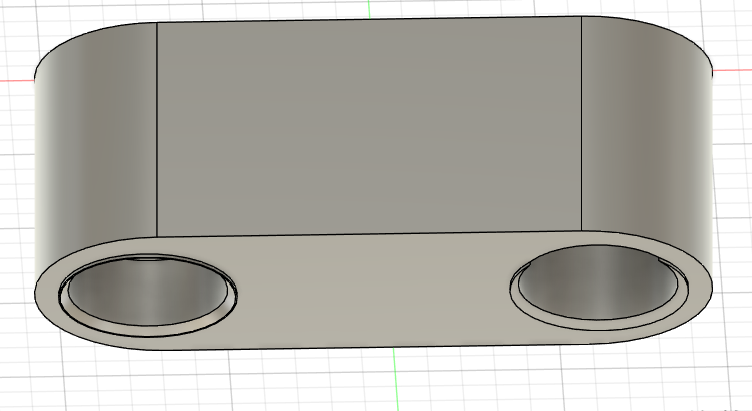Click the inner wall of the left hole
Viewport: 752px width, 411px height.
pyautogui.click(x=150, y=290)
